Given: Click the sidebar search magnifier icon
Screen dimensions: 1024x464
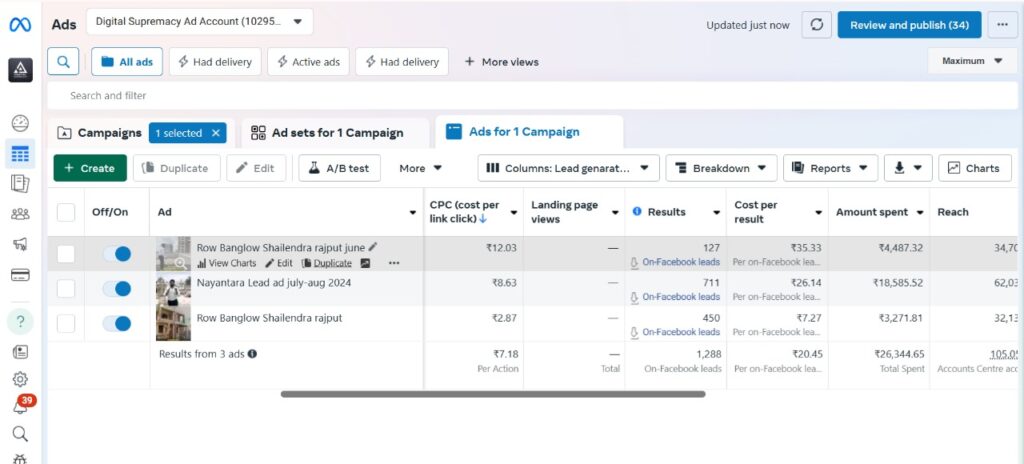Looking at the screenshot, I should tap(20, 434).
